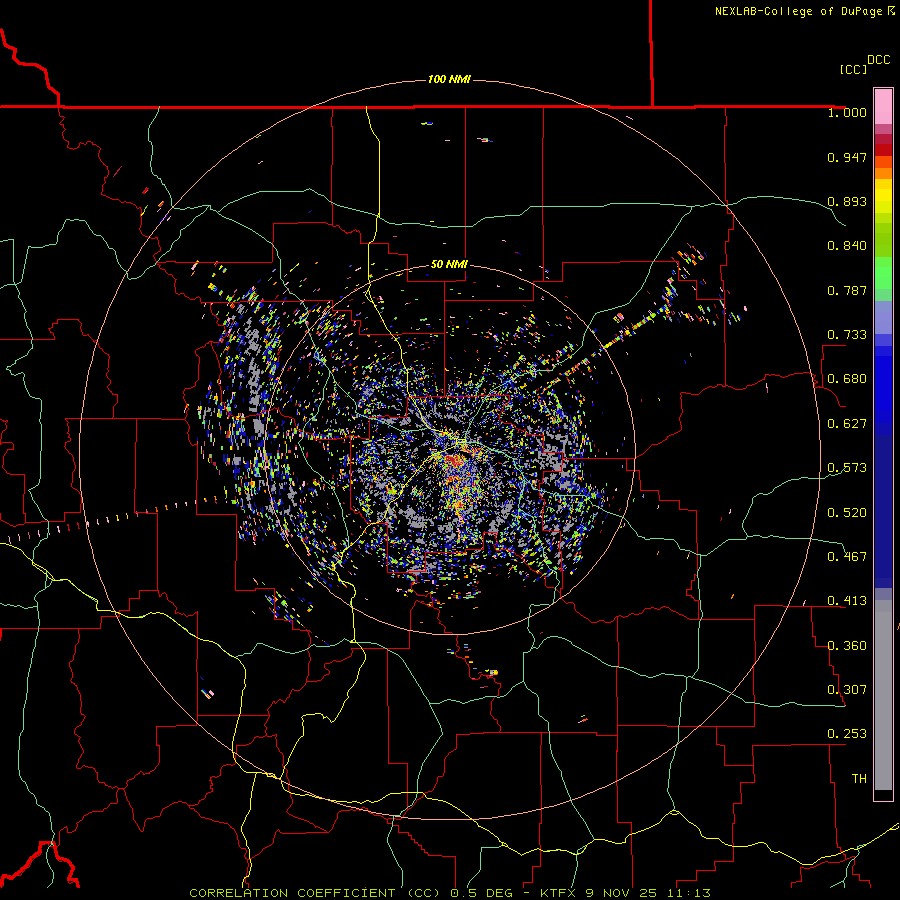Viewport: 900px width, 900px height.
Task: Click the 0.627 legend value
Action: pos(847,424)
